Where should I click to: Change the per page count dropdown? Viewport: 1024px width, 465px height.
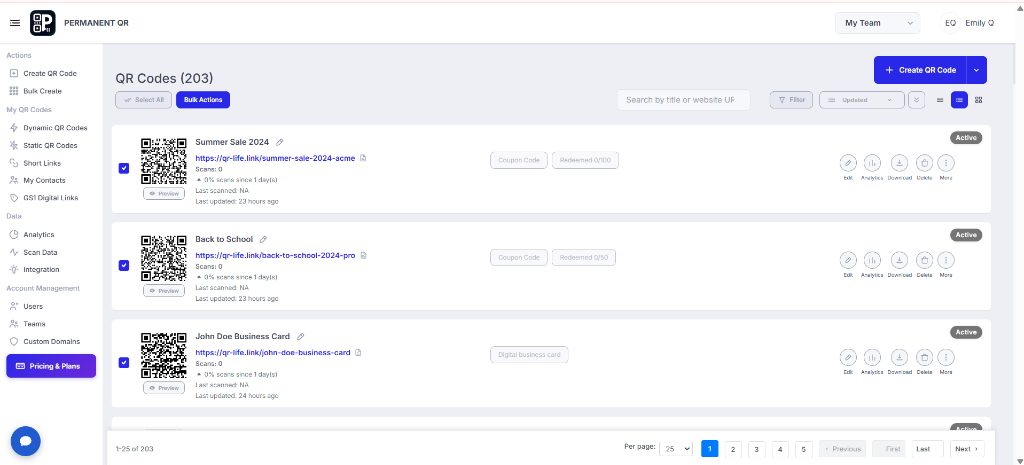point(676,449)
